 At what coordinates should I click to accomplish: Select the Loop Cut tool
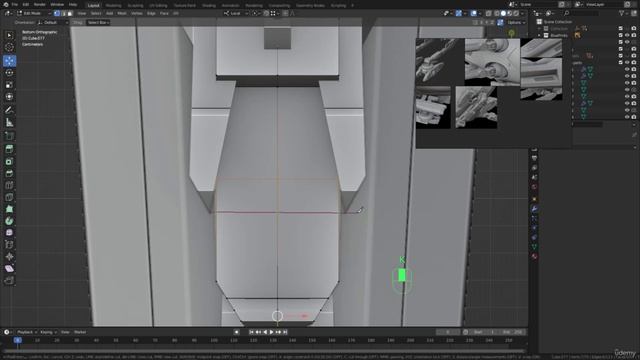click(9, 185)
